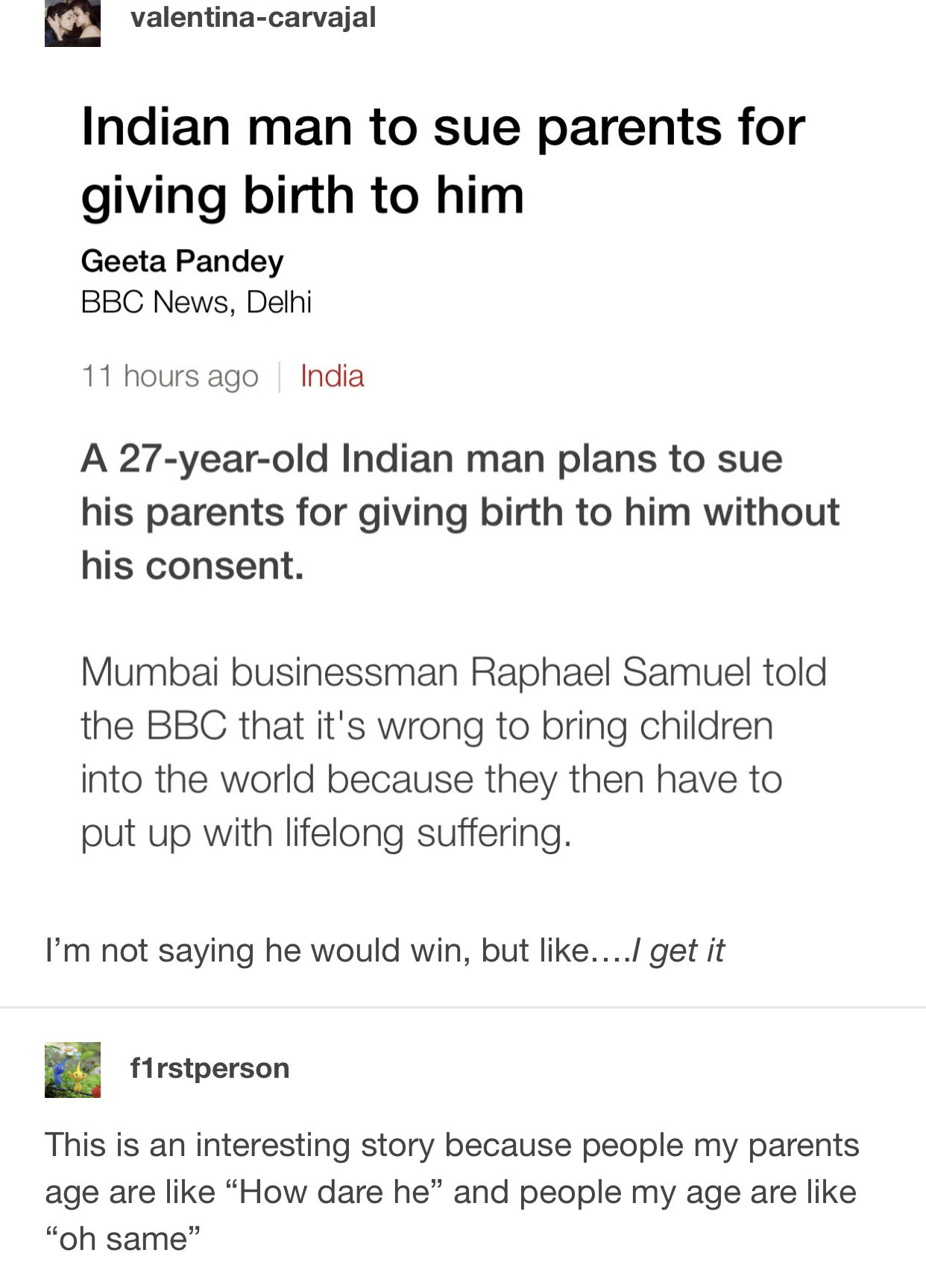Go to f1rstperson's blog username
Image resolution: width=926 pixels, height=1288 pixels.
tap(210, 1068)
